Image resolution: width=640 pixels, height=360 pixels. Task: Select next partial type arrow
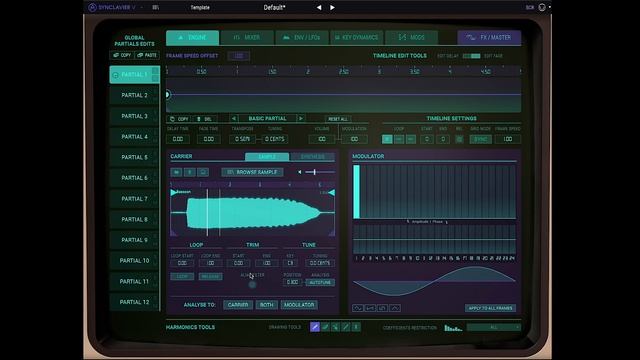click(x=301, y=119)
